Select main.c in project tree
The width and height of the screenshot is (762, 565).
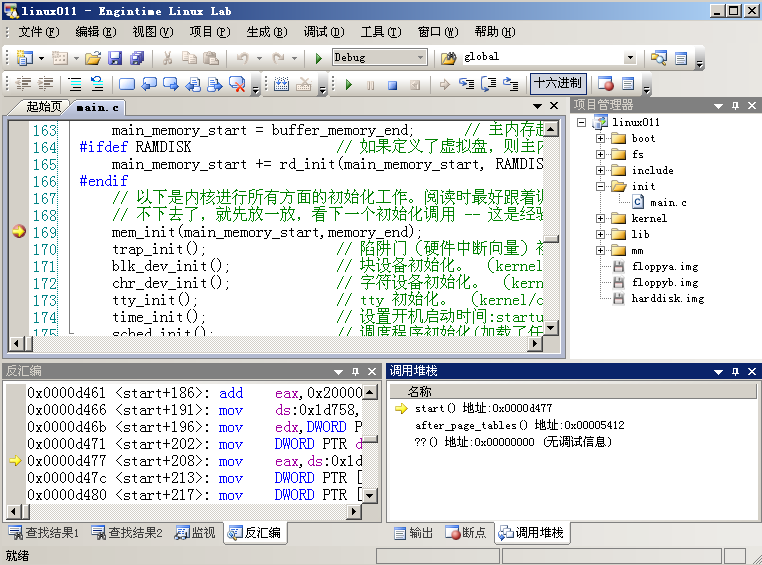(668, 202)
